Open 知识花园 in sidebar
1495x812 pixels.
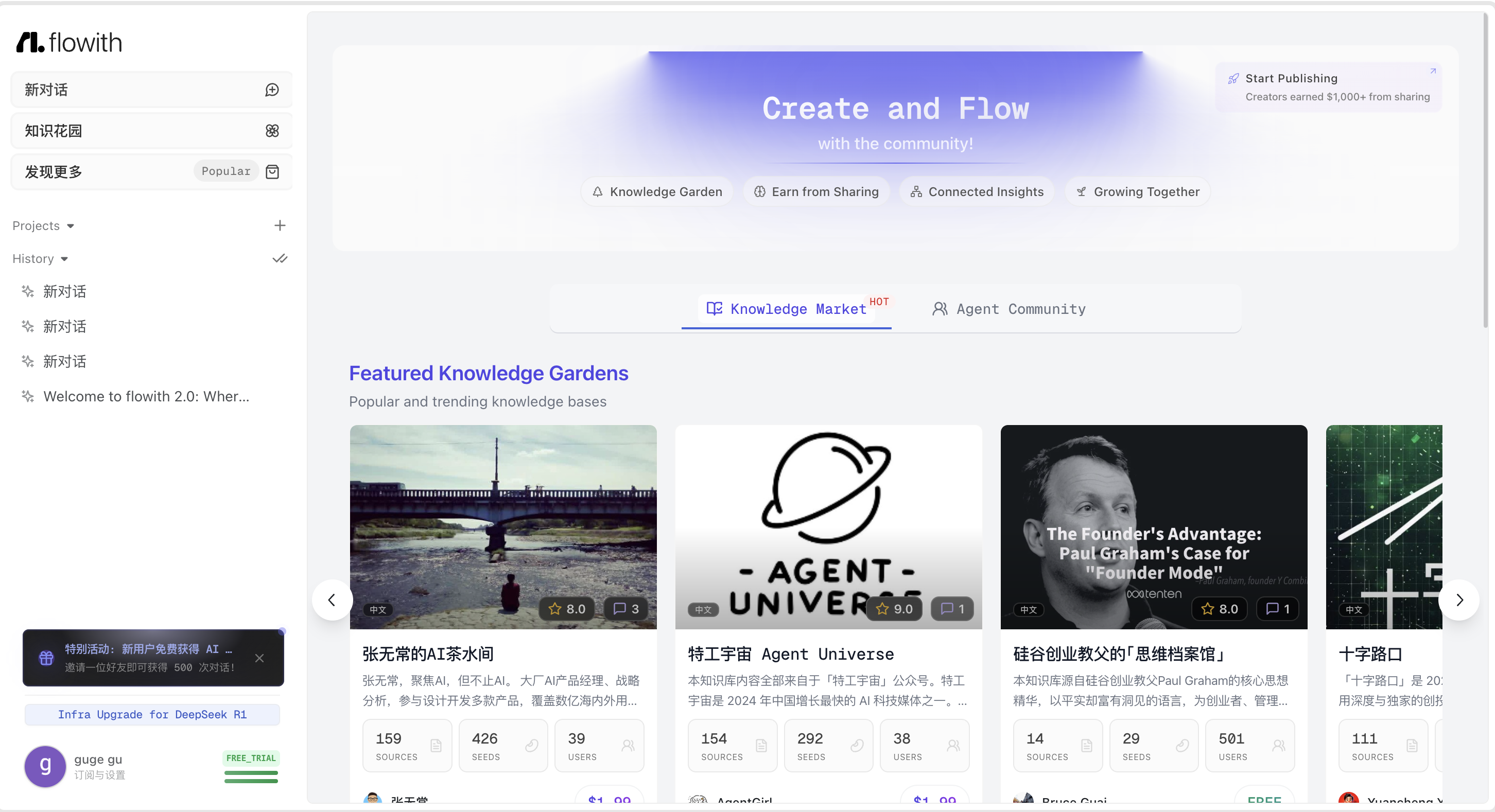[x=151, y=131]
